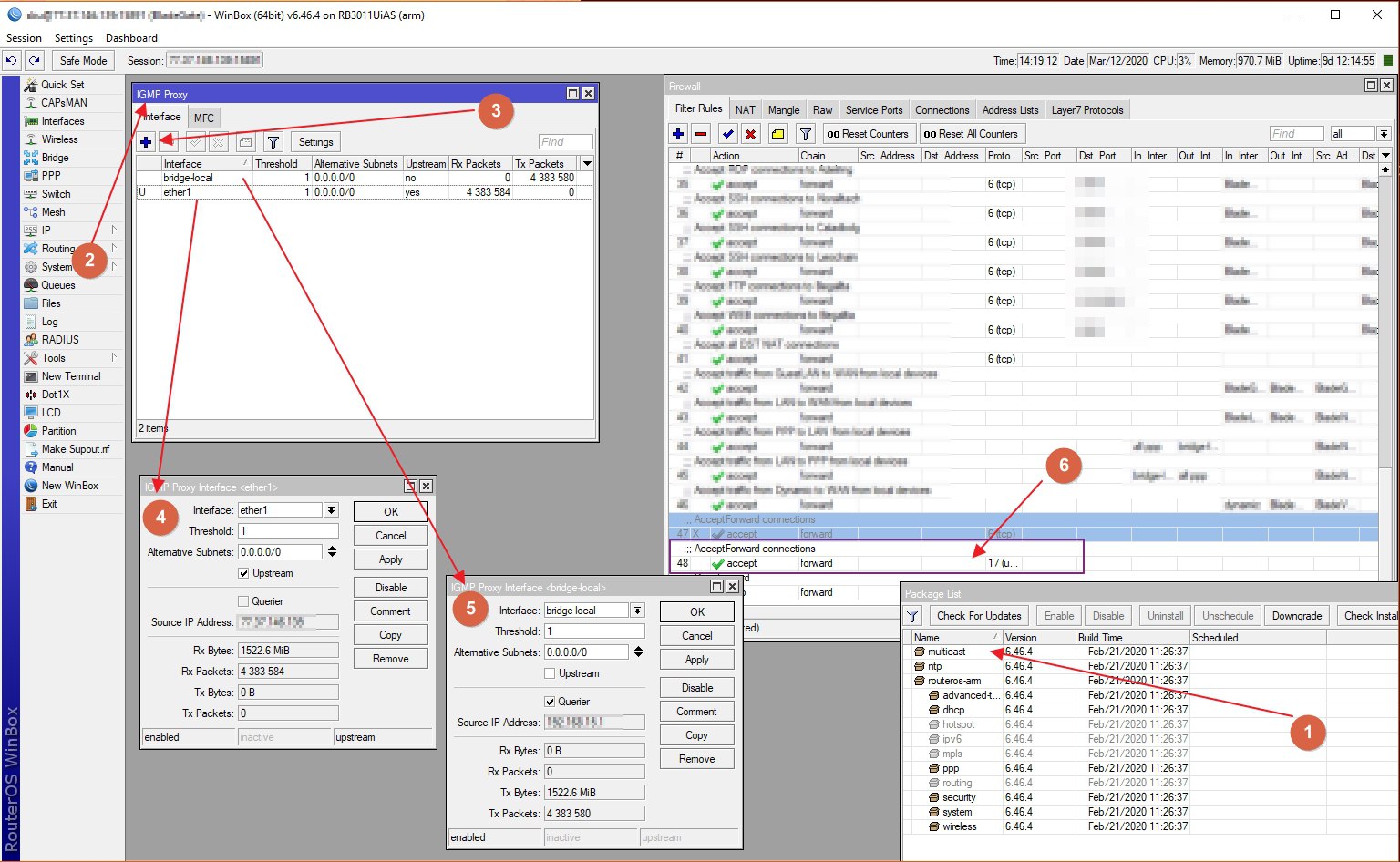Open Interface dropdown in ether1 dialog
The width and height of the screenshot is (1400, 862).
[331, 510]
